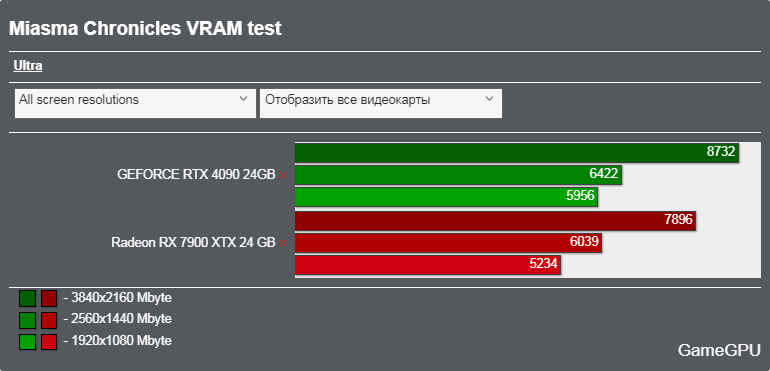Open the Отобразить все видеокарты dropdown
Image resolution: width=770 pixels, height=371 pixels.
coord(381,103)
